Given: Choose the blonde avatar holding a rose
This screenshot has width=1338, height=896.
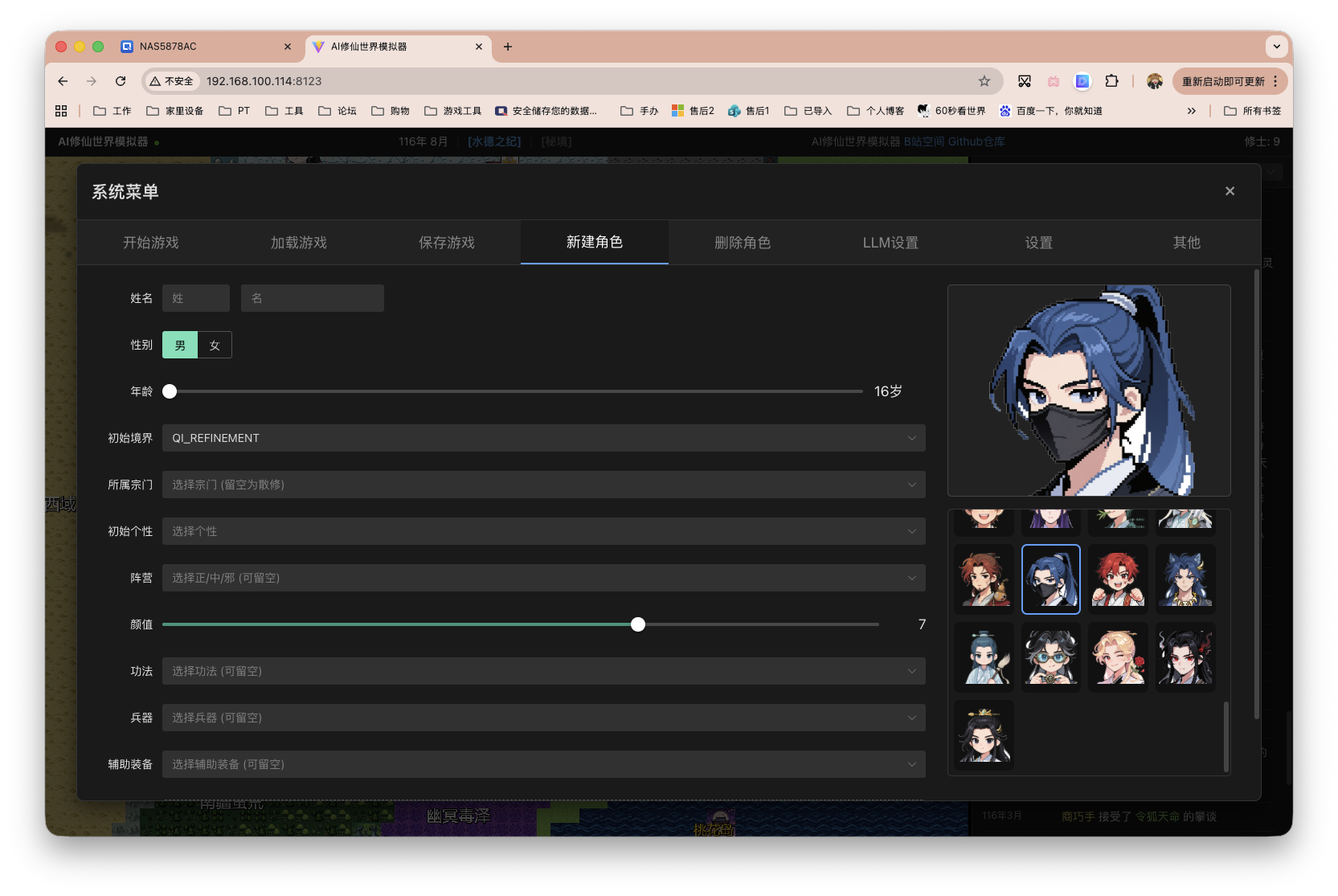Looking at the screenshot, I should coord(1118,657).
